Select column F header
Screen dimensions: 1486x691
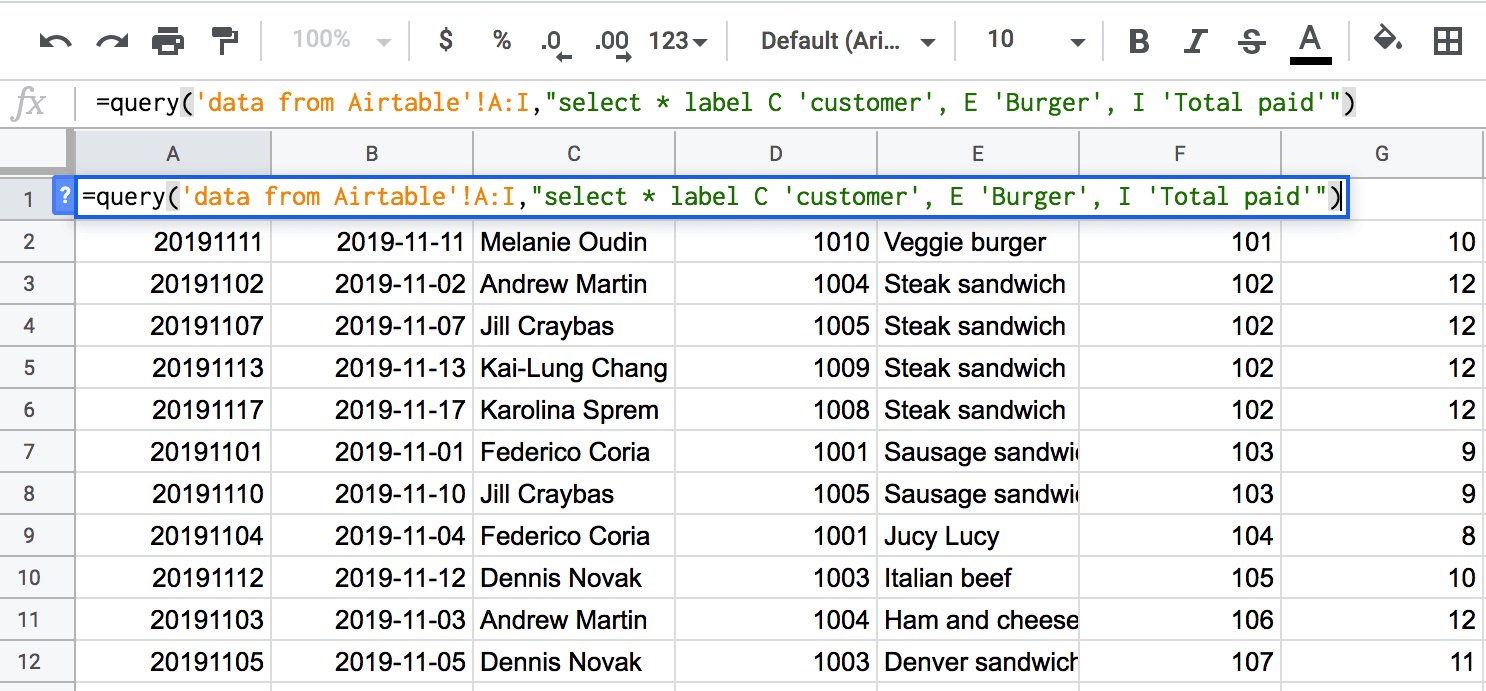tap(1180, 154)
